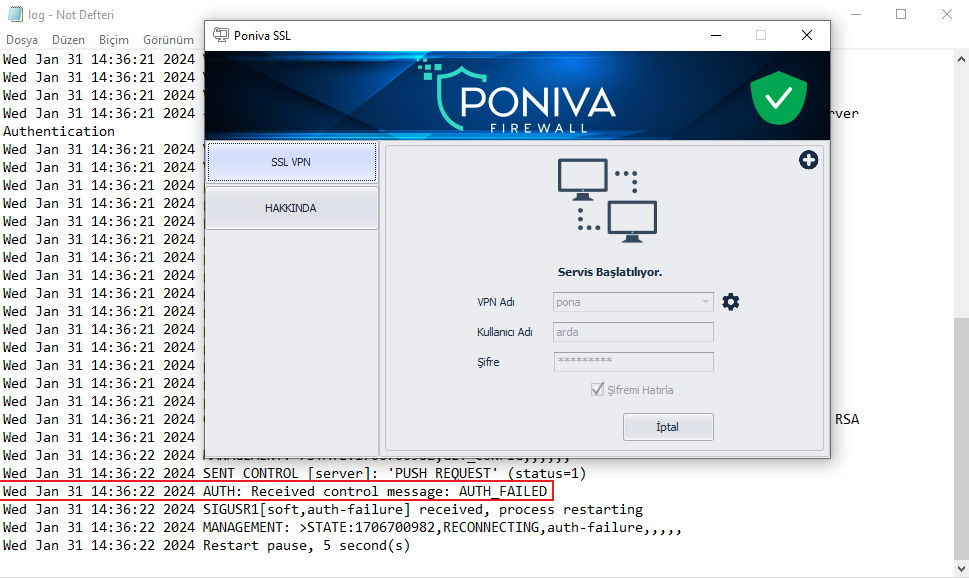Minimize the Not Defteri log window

(856, 14)
